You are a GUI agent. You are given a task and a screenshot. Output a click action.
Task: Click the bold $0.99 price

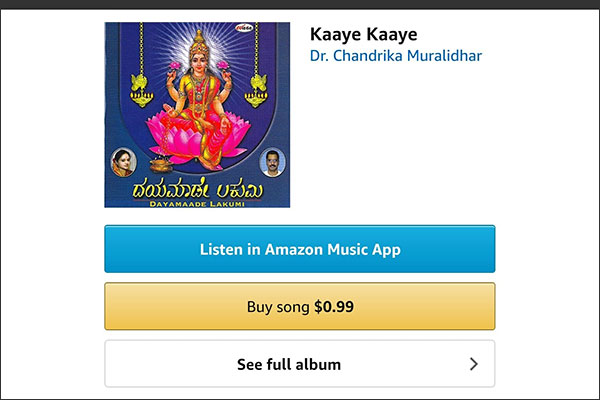(x=334, y=307)
